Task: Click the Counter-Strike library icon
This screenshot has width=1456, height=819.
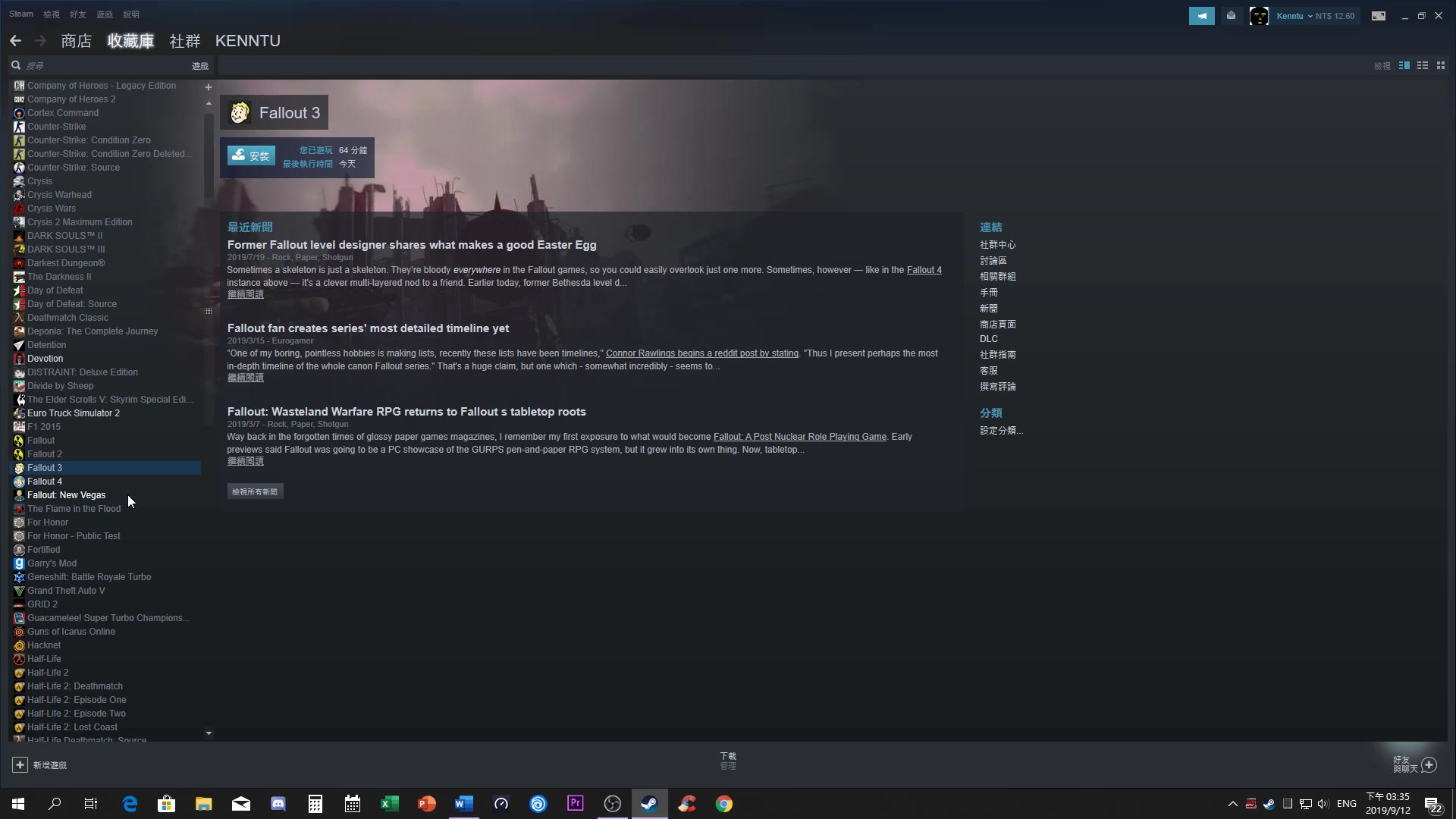Action: [x=18, y=126]
